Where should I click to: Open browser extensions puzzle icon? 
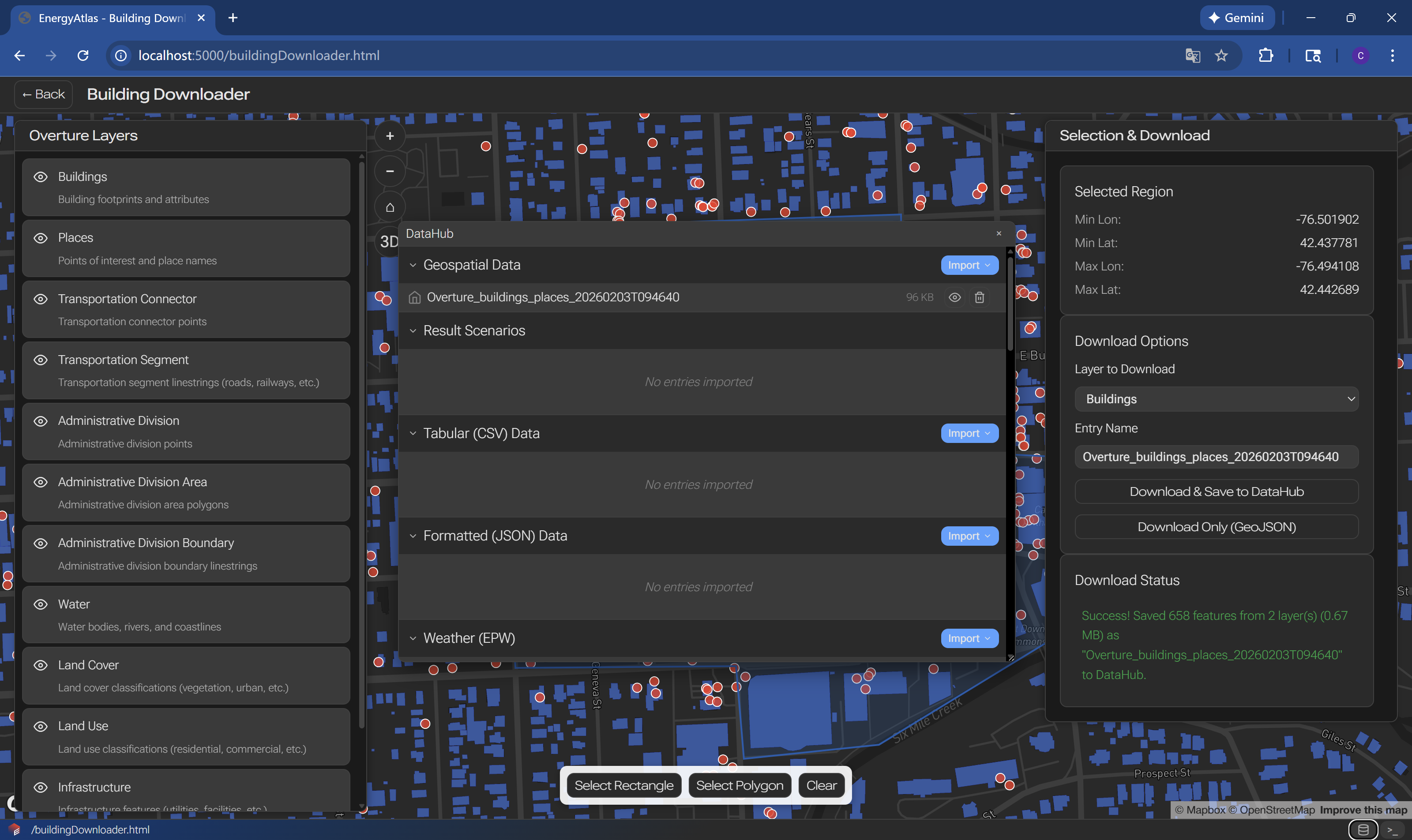1266,56
